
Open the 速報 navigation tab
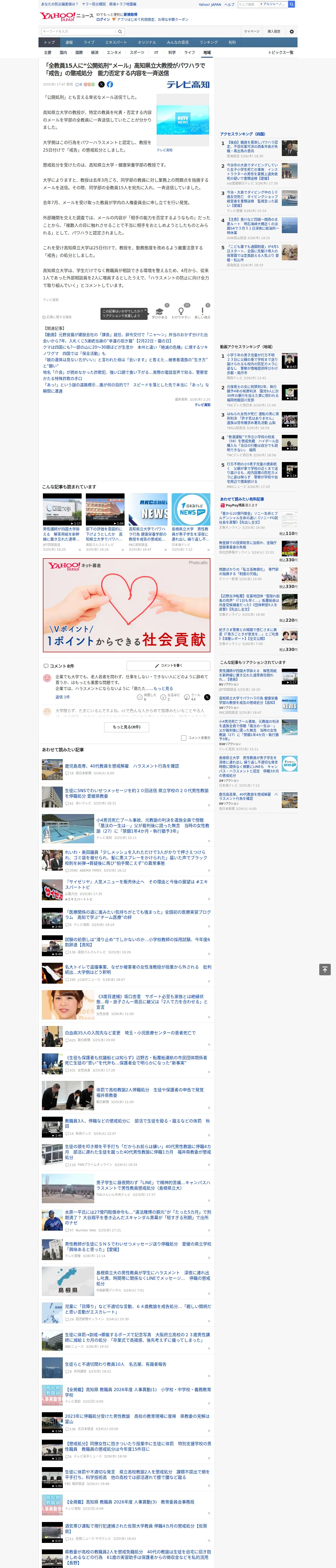(x=69, y=43)
